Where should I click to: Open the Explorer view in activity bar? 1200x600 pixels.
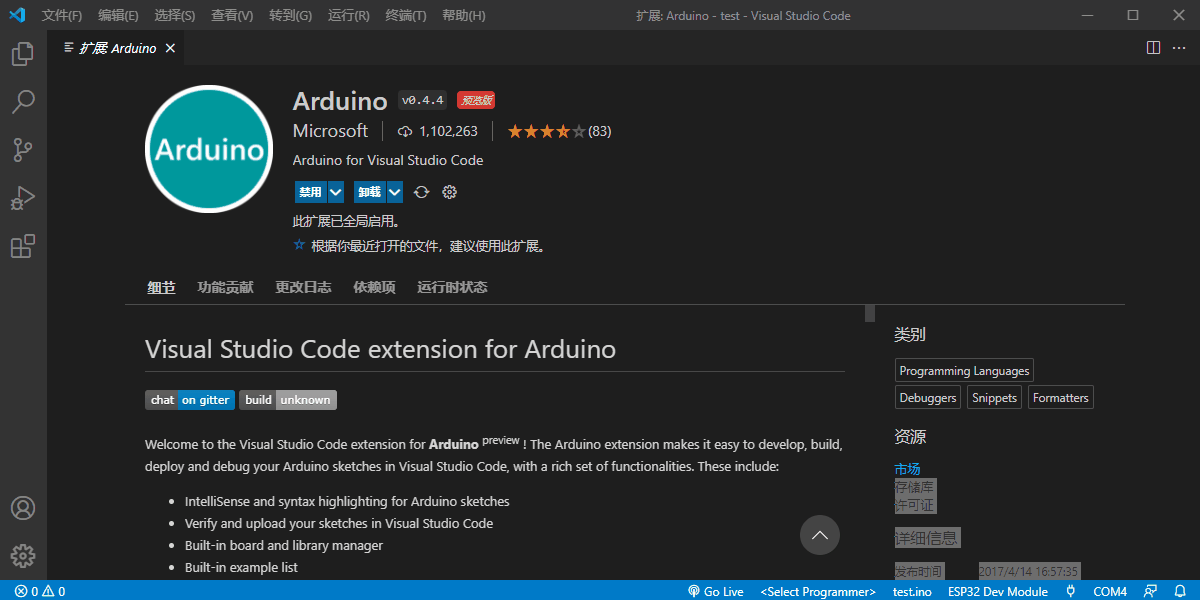coord(23,54)
